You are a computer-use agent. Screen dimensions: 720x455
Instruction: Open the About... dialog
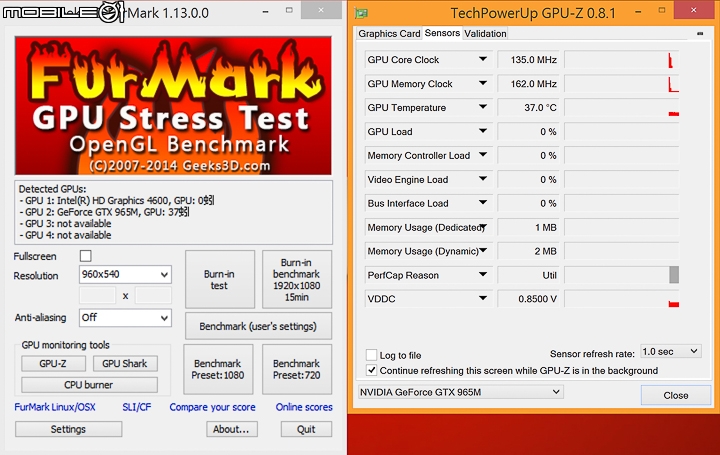click(x=231, y=429)
